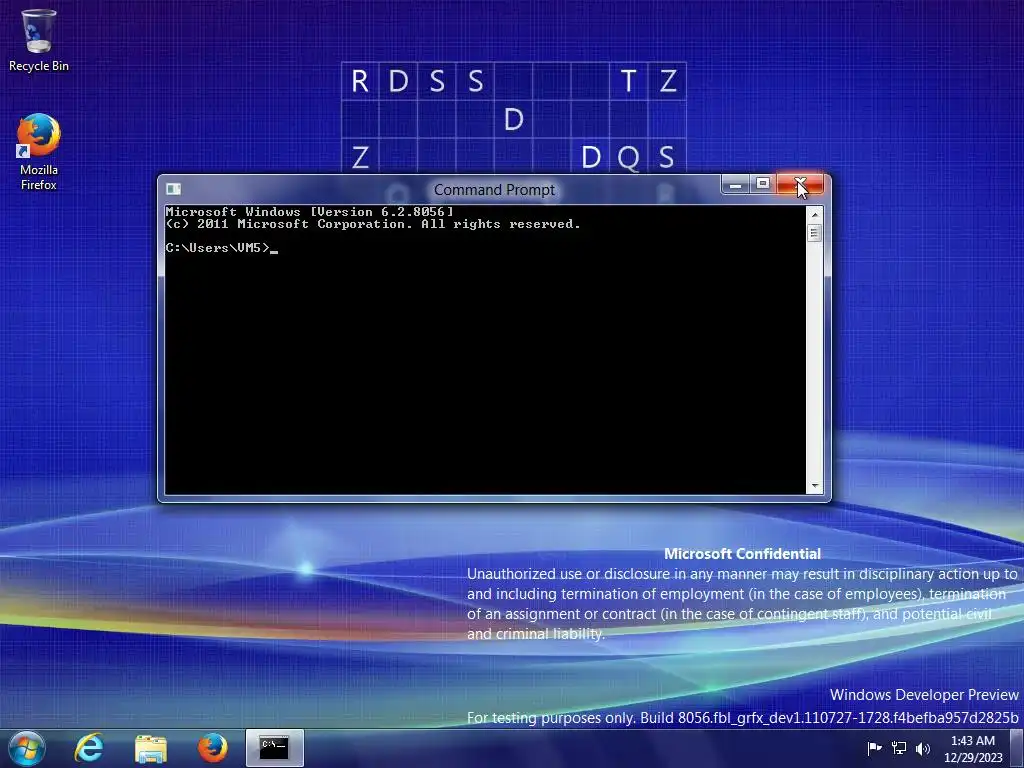Click the '(c) 2011 Microsoft Corporation' line
This screenshot has width=1024, height=768.
coord(373,224)
